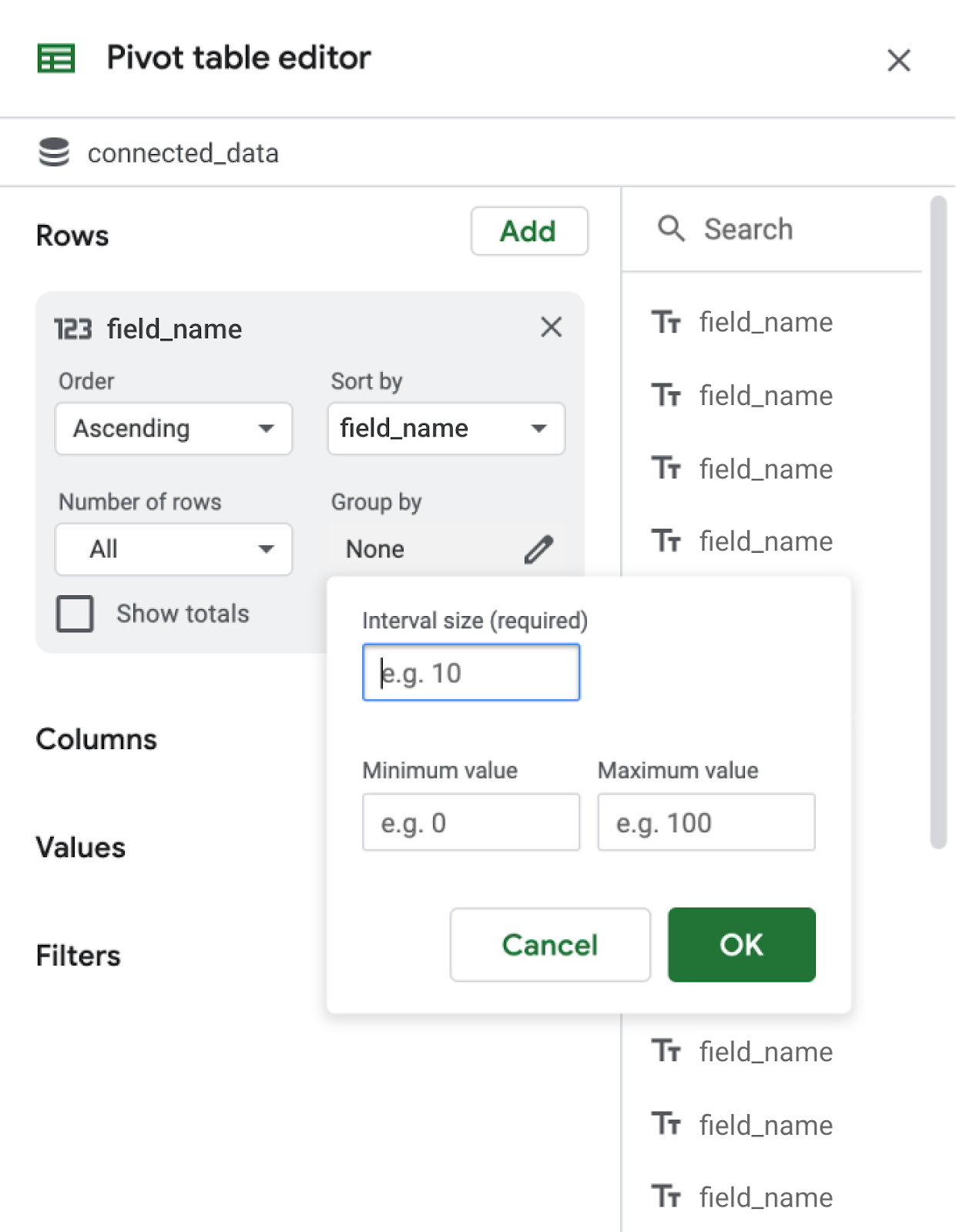Open the Sort by field_name dropdown
Image resolution: width=956 pixels, height=1232 pixels.
446,429
